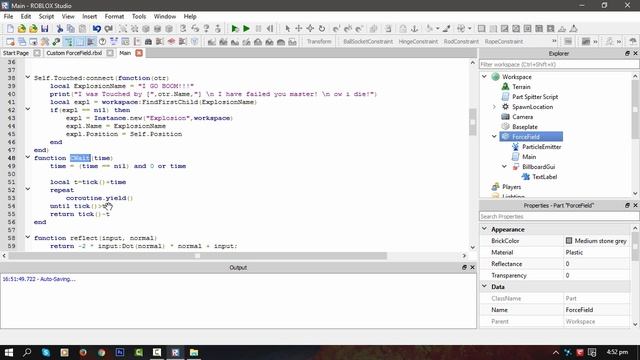Redo the last undone action
640x360 pixels.
click(109, 29)
